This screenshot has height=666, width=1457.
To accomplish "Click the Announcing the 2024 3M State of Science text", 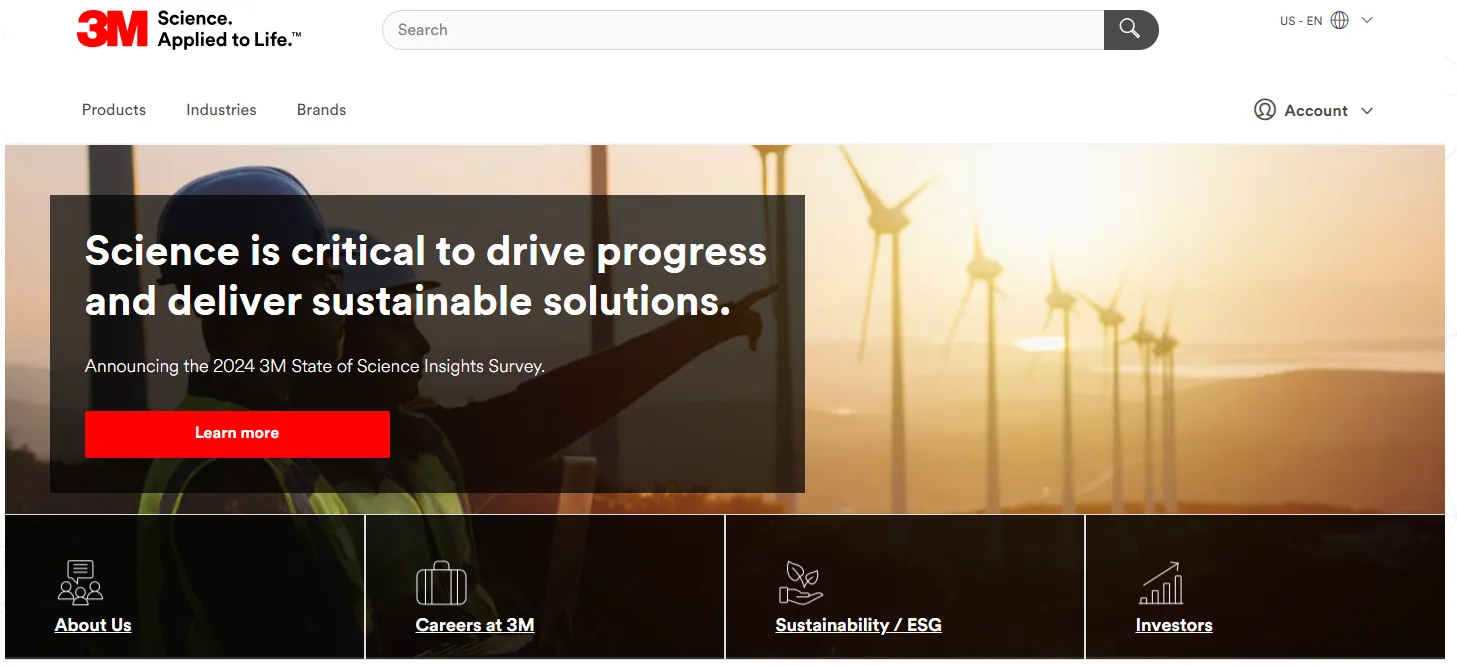I will 315,366.
